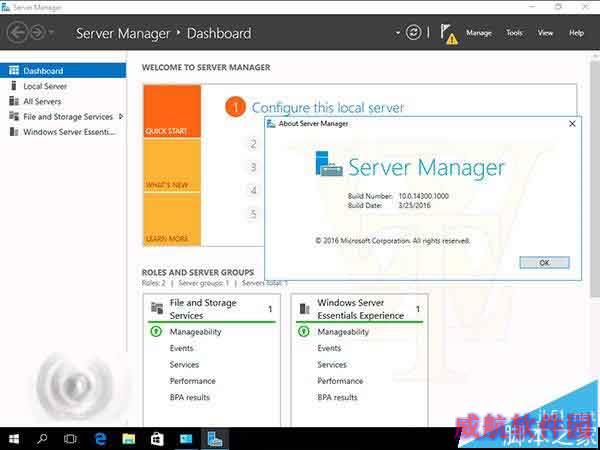Click the forward navigation arrow
Image resolution: width=600 pixels, height=450 pixels.
(x=38, y=33)
